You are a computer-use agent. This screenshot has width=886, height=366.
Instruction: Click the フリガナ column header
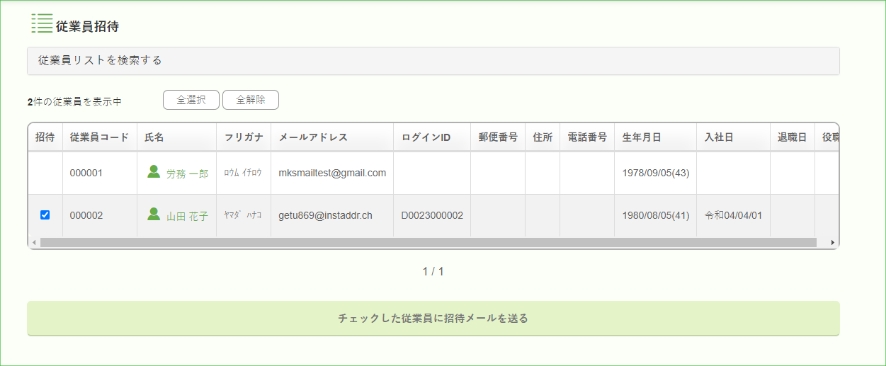pos(244,137)
